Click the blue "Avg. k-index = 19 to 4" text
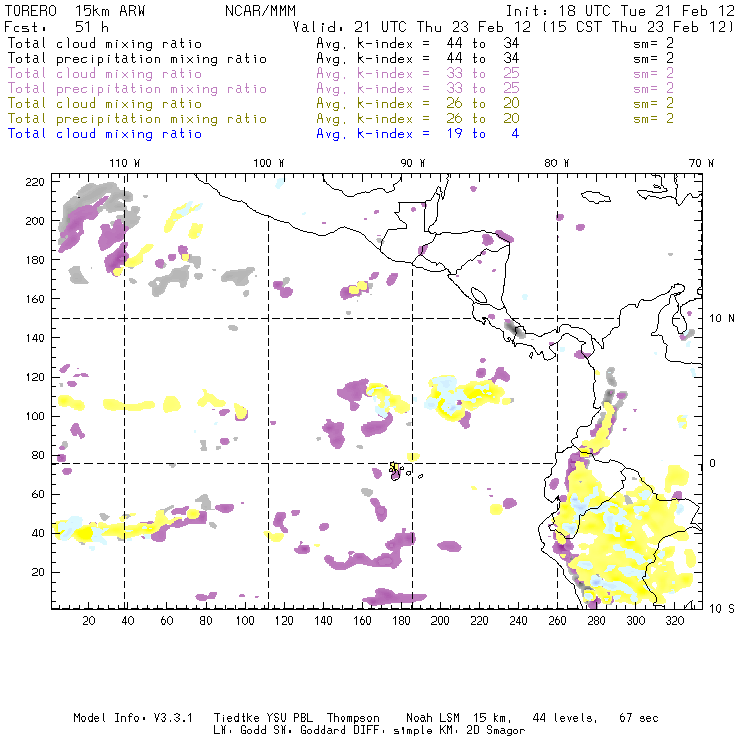This screenshot has height=740, width=740. click(x=418, y=134)
